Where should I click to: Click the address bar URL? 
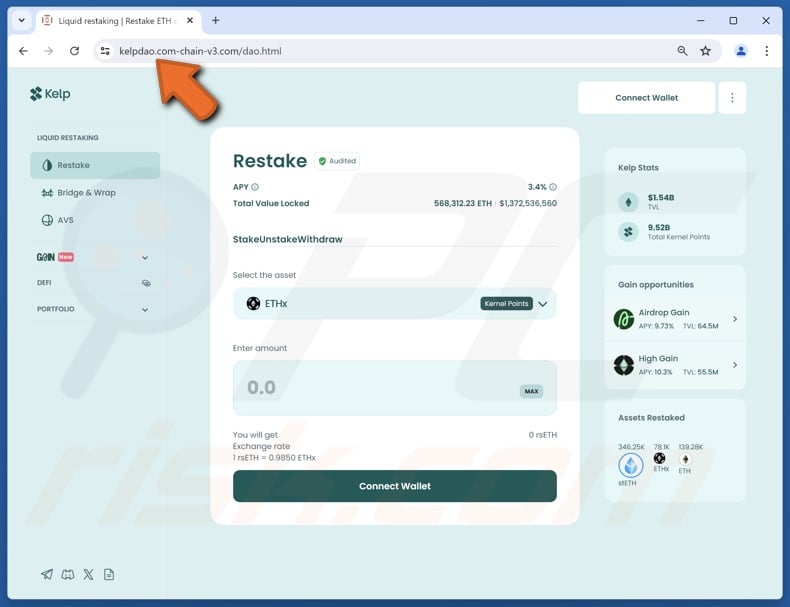tap(200, 51)
